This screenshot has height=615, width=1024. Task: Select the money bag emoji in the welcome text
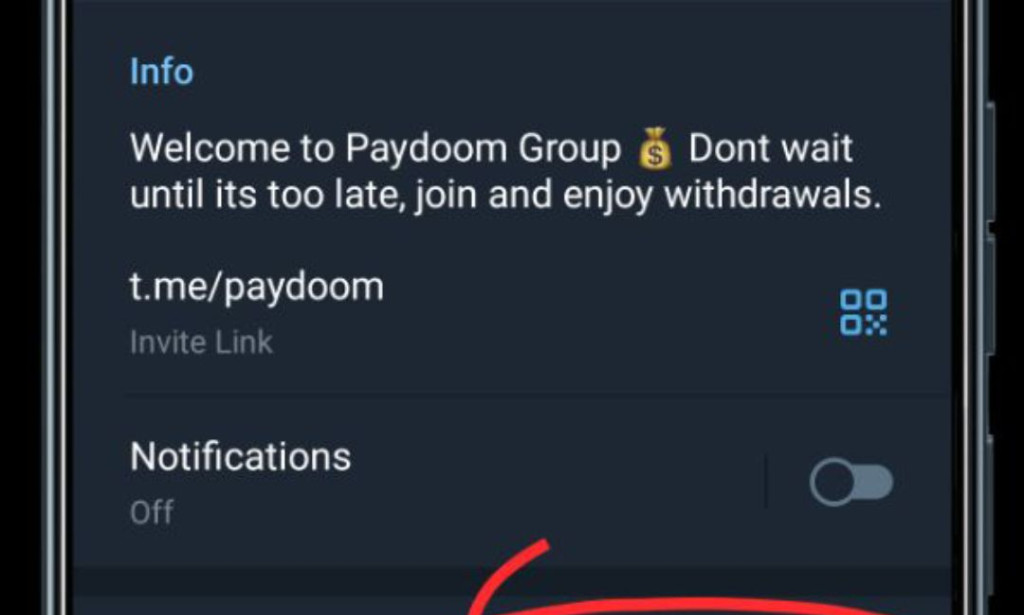point(657,150)
